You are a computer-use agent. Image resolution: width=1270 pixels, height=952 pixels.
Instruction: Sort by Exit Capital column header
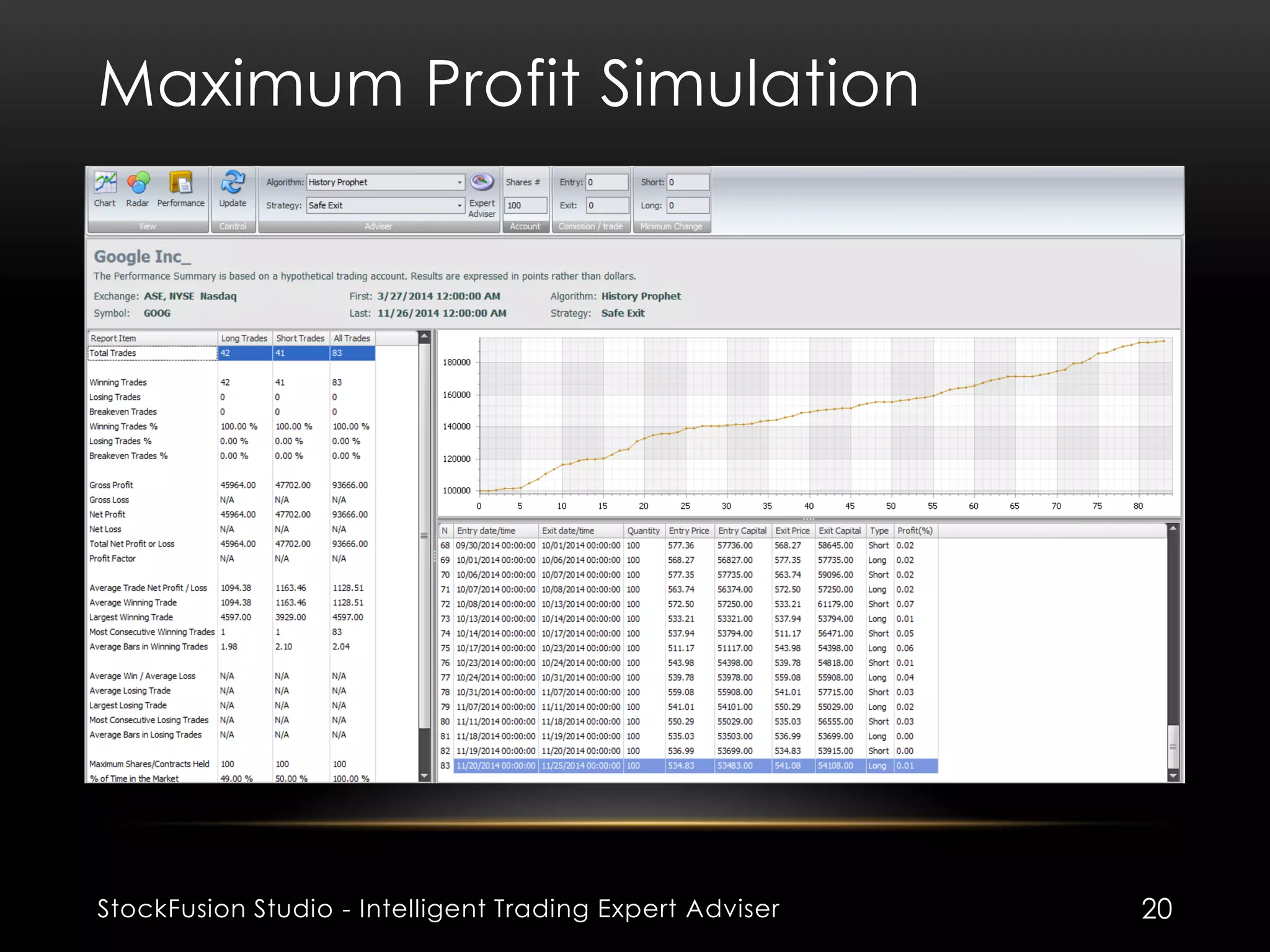tap(840, 531)
